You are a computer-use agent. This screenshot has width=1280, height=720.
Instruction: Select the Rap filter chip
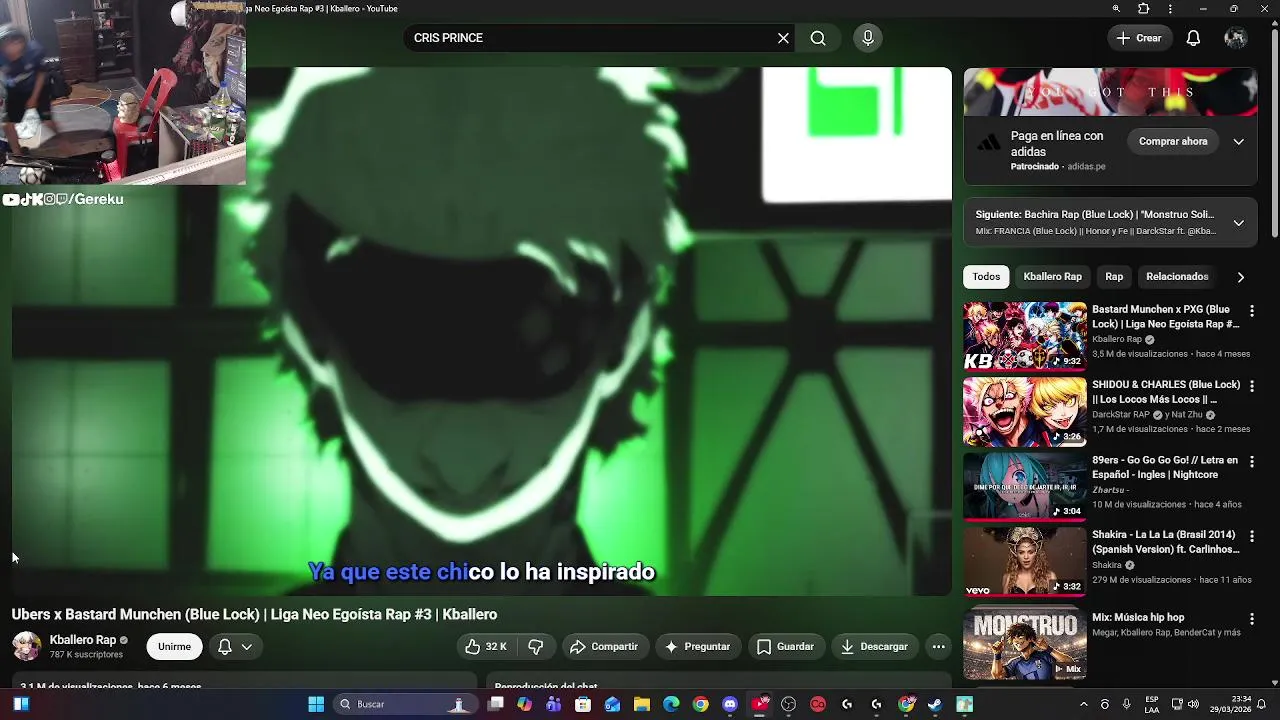[1114, 277]
